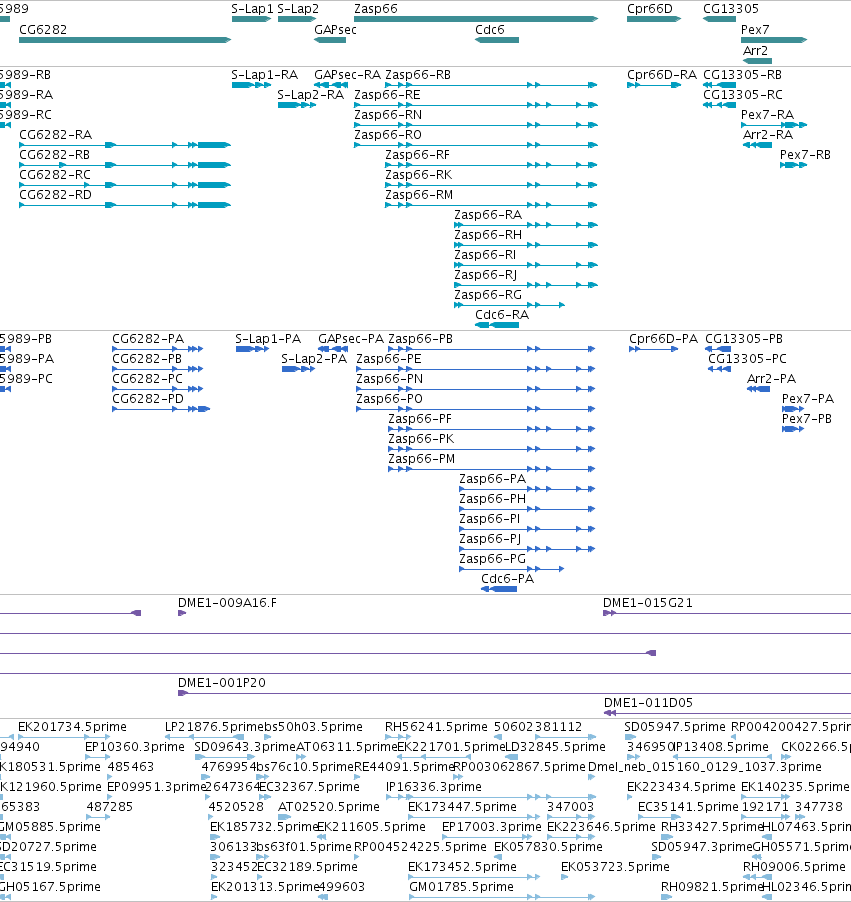Select transcript S-Lap1-RA
Screen dimensions: 851x902
(265, 75)
